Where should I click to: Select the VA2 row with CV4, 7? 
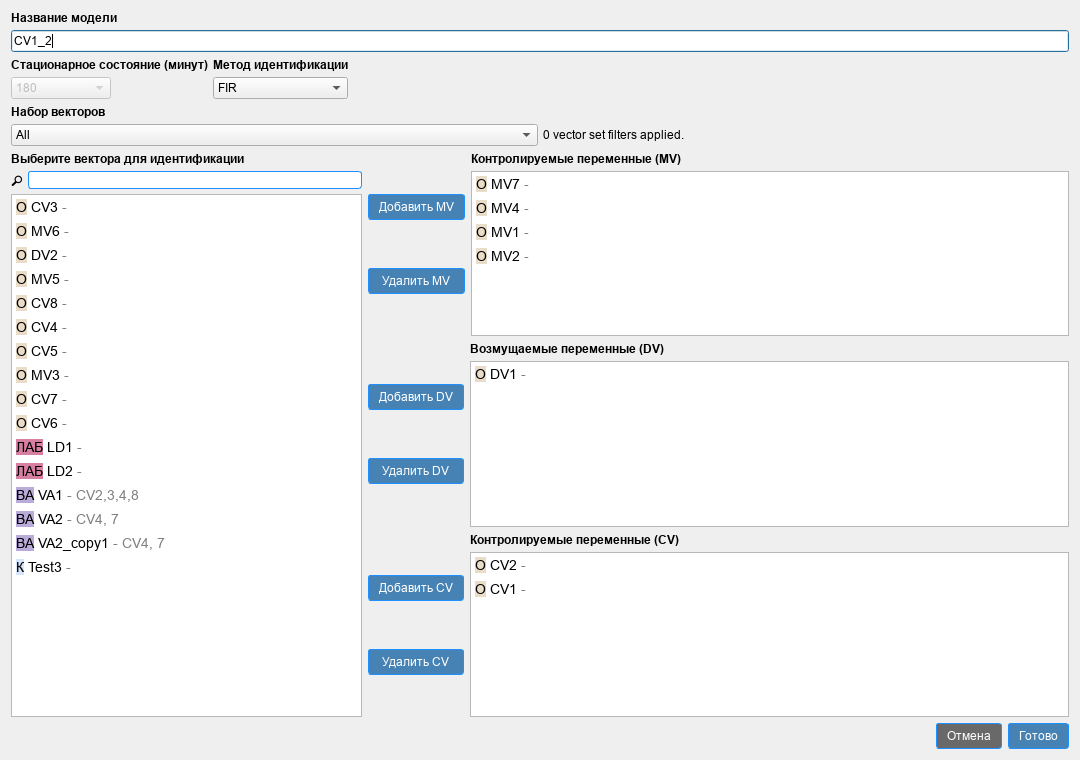[187, 519]
